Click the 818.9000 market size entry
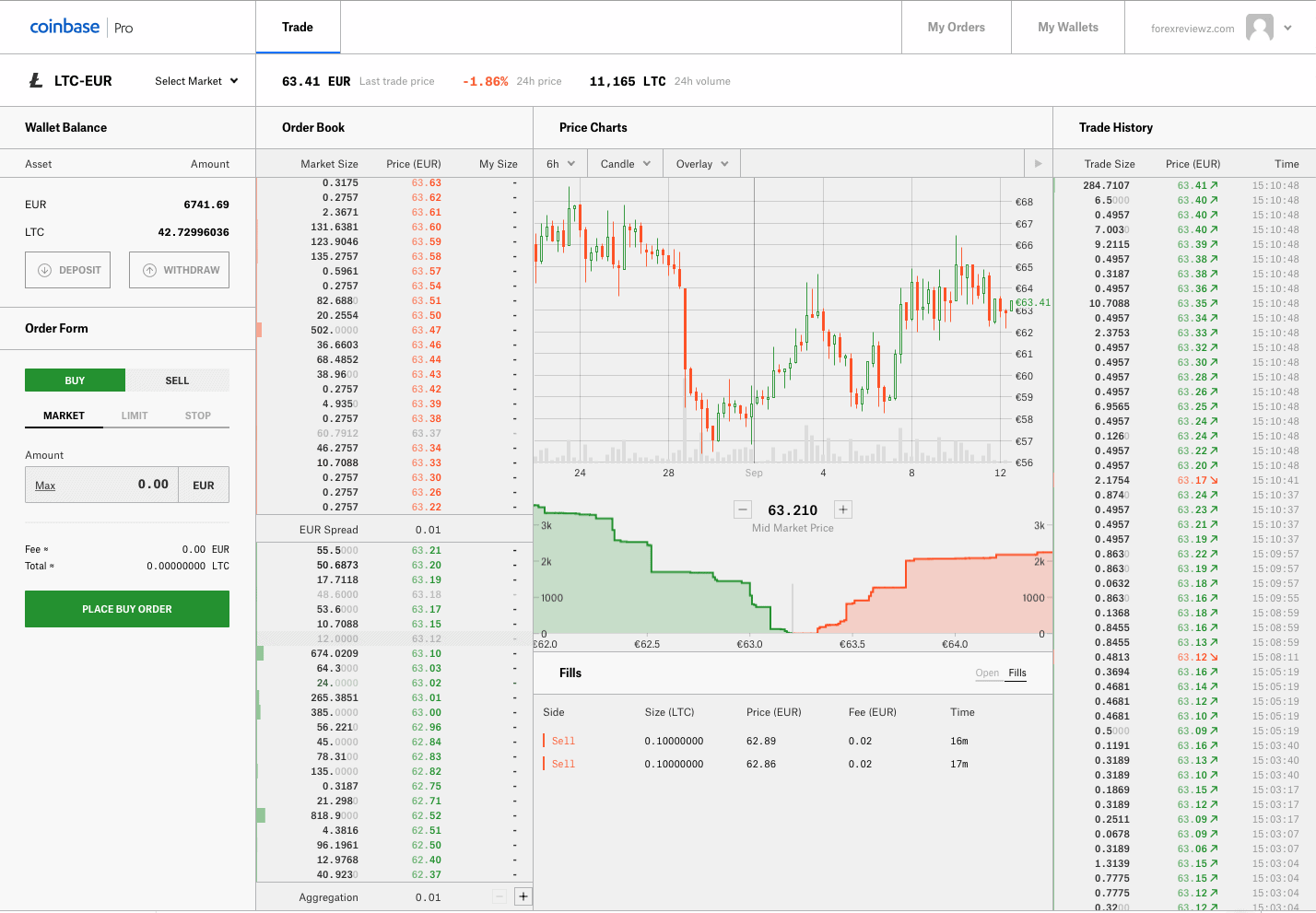The height and width of the screenshot is (913, 1316). tap(335, 815)
